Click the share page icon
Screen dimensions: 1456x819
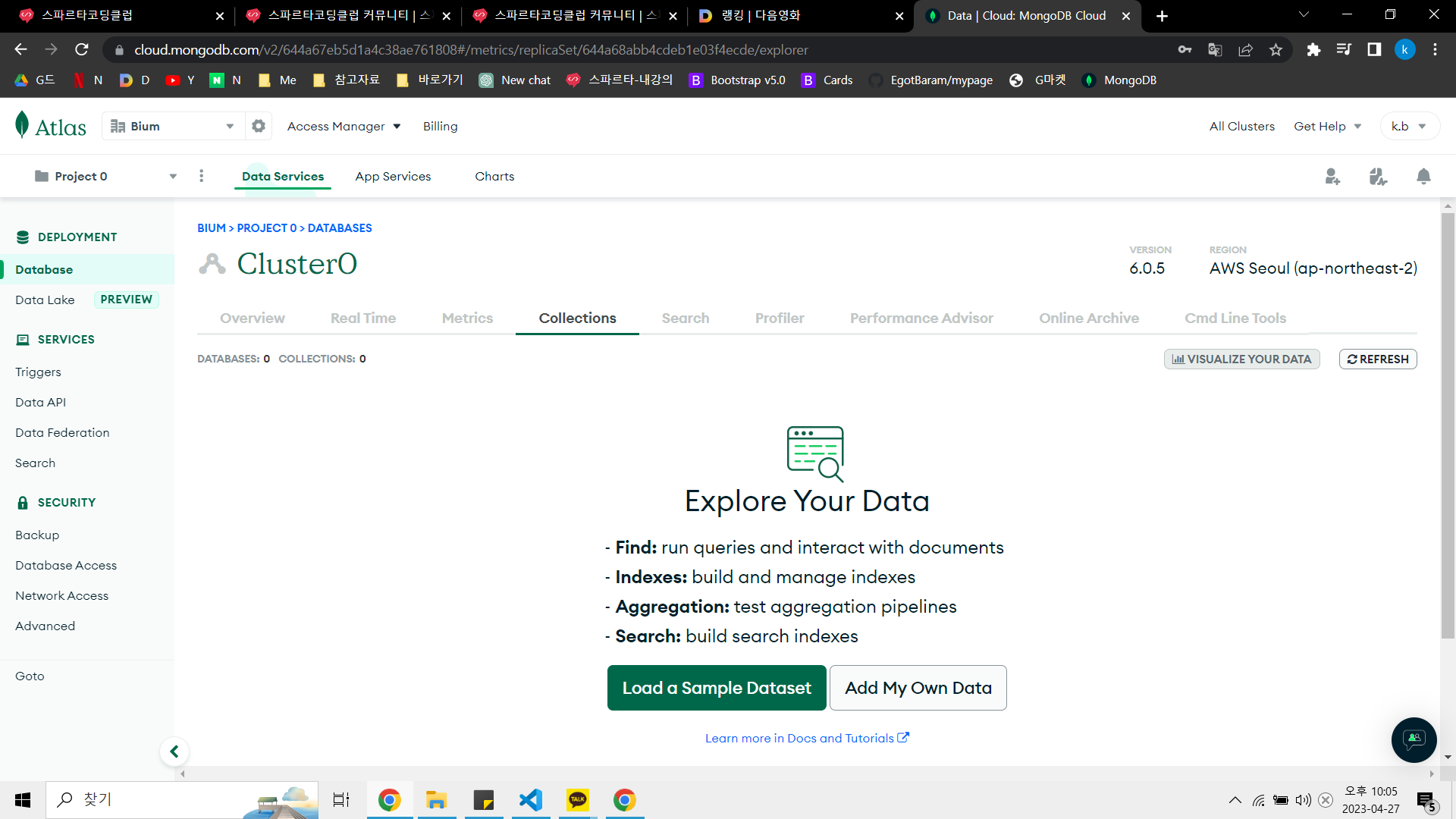1245,50
